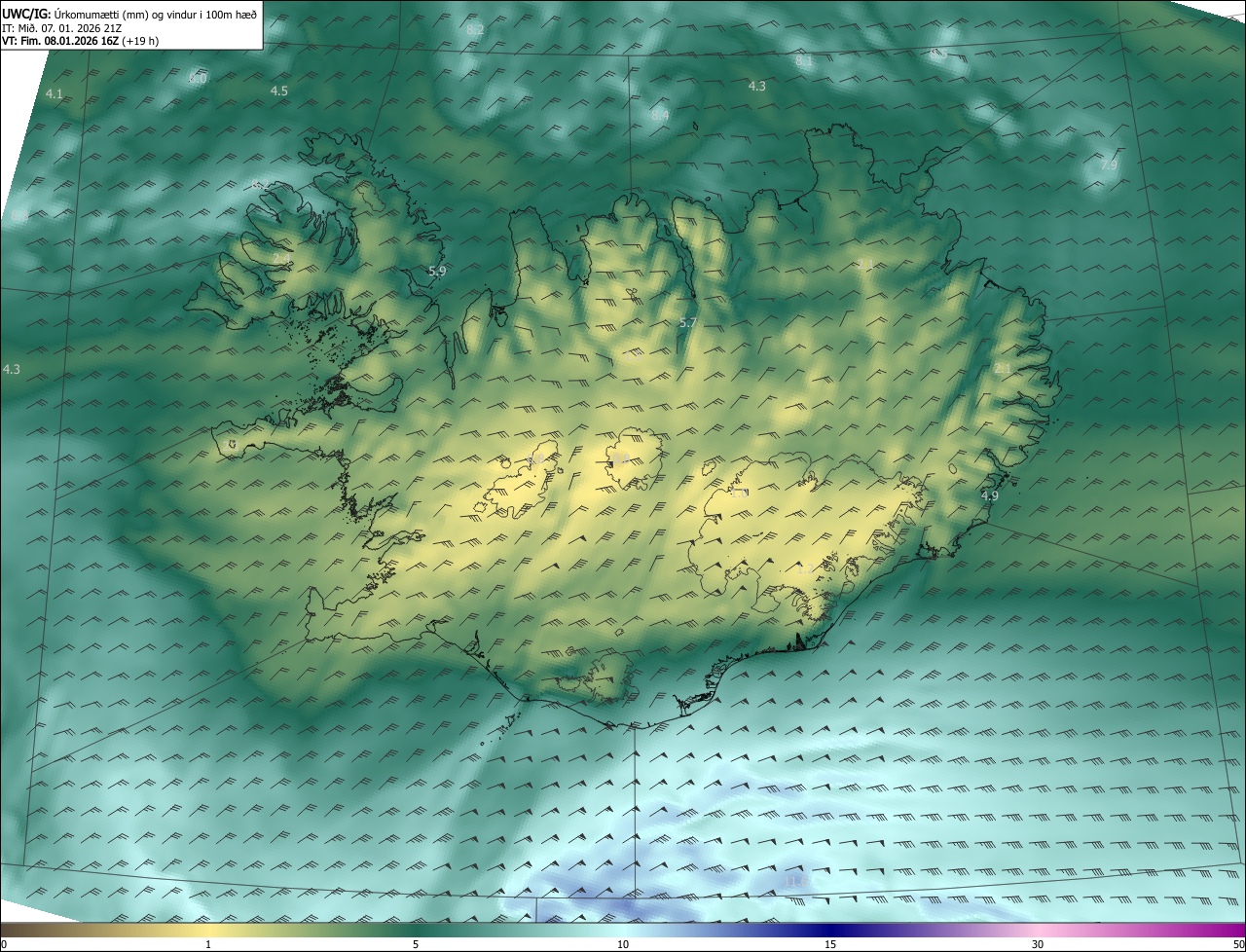Viewport: 1246px width, 952px height.
Task: Click the "30" tick on the color scale
Action: [1038, 944]
